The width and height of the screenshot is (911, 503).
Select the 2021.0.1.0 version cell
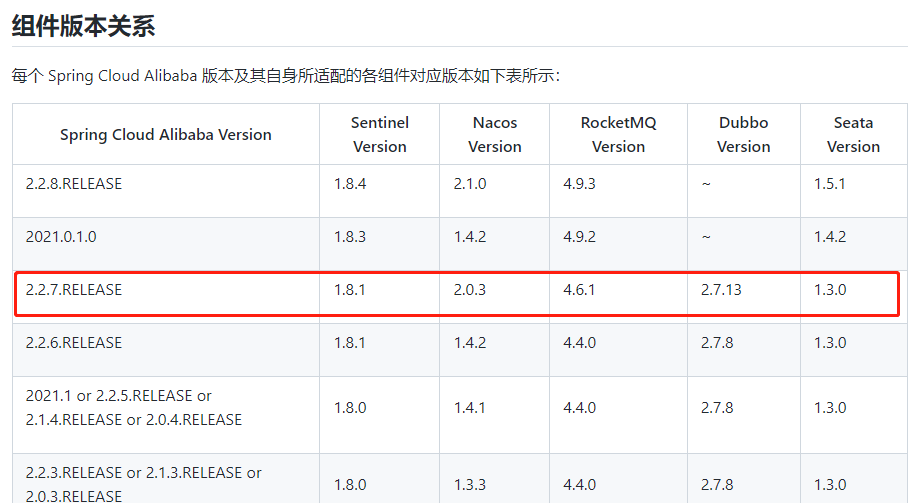pos(61,237)
